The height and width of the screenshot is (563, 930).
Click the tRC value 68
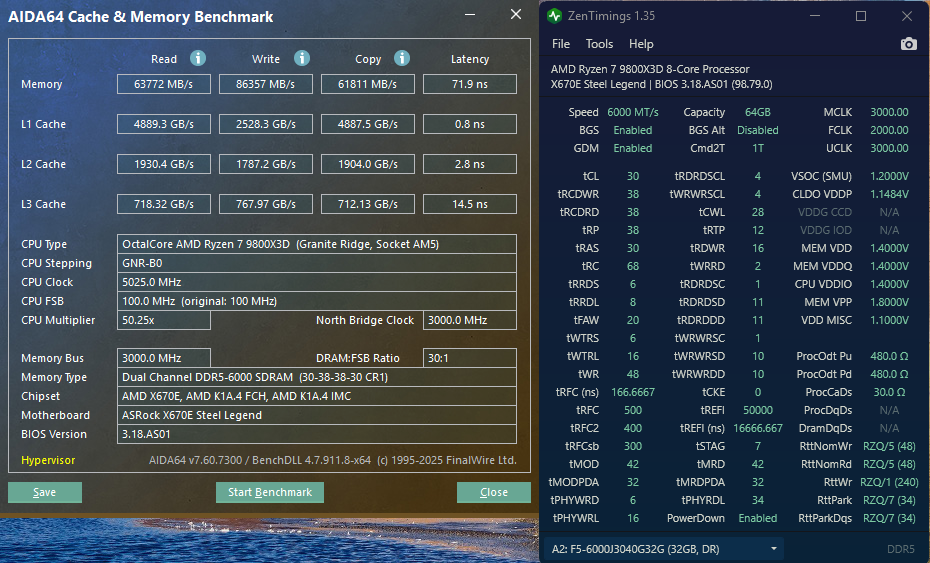click(633, 266)
